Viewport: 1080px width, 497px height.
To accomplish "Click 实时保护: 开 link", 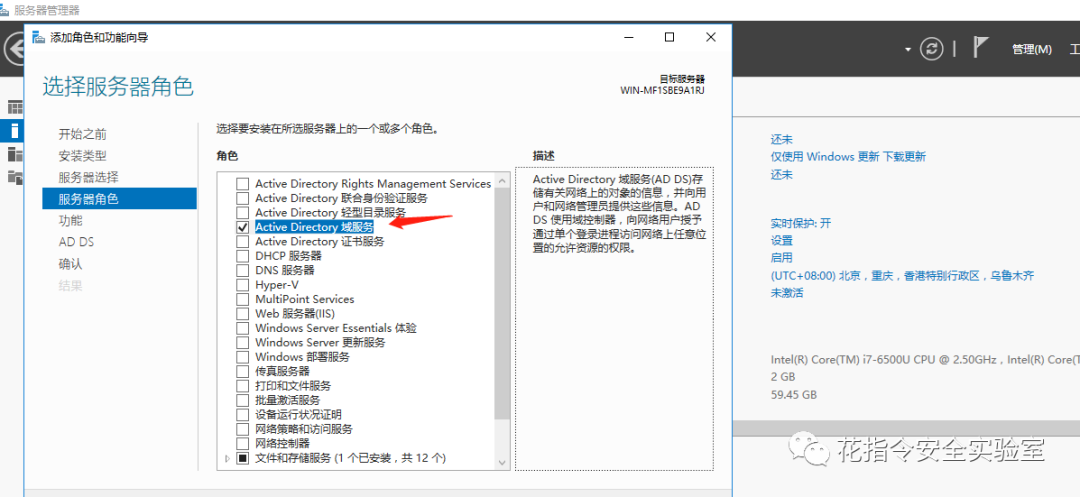I will [801, 223].
